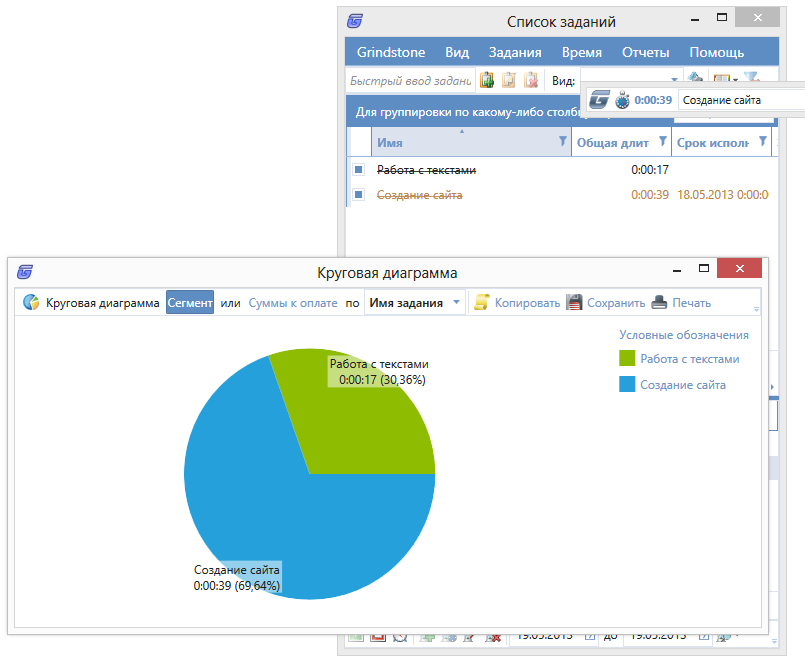
Task: Click the 0:00:17 duration cell
Action: [x=649, y=169]
